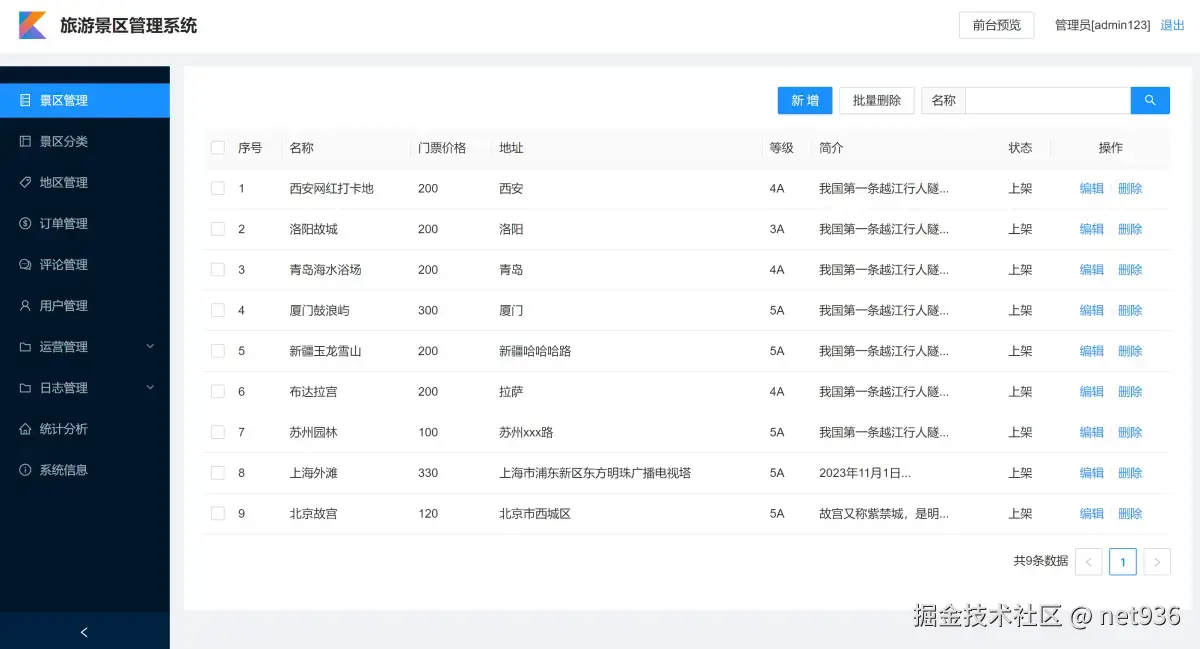Open the 订单管理 menu item
Screen dimensions: 1200x649
(x=85, y=223)
